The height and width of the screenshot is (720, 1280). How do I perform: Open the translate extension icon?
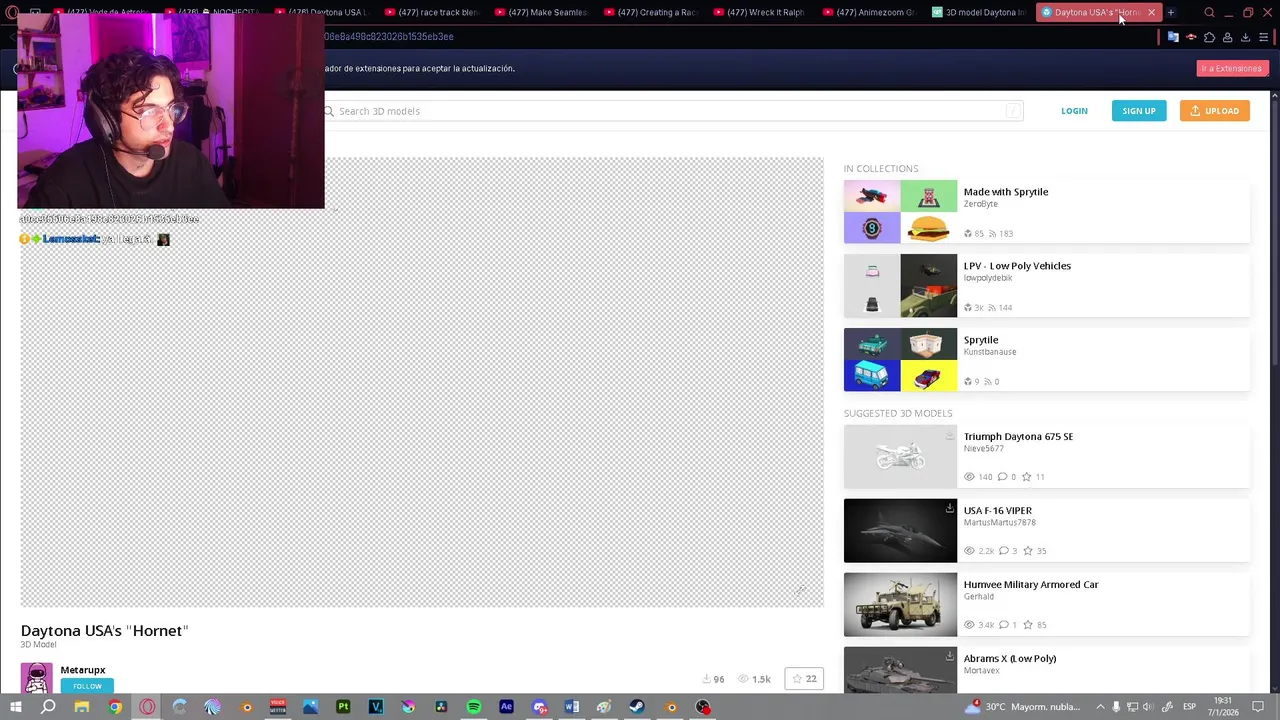click(x=1173, y=37)
